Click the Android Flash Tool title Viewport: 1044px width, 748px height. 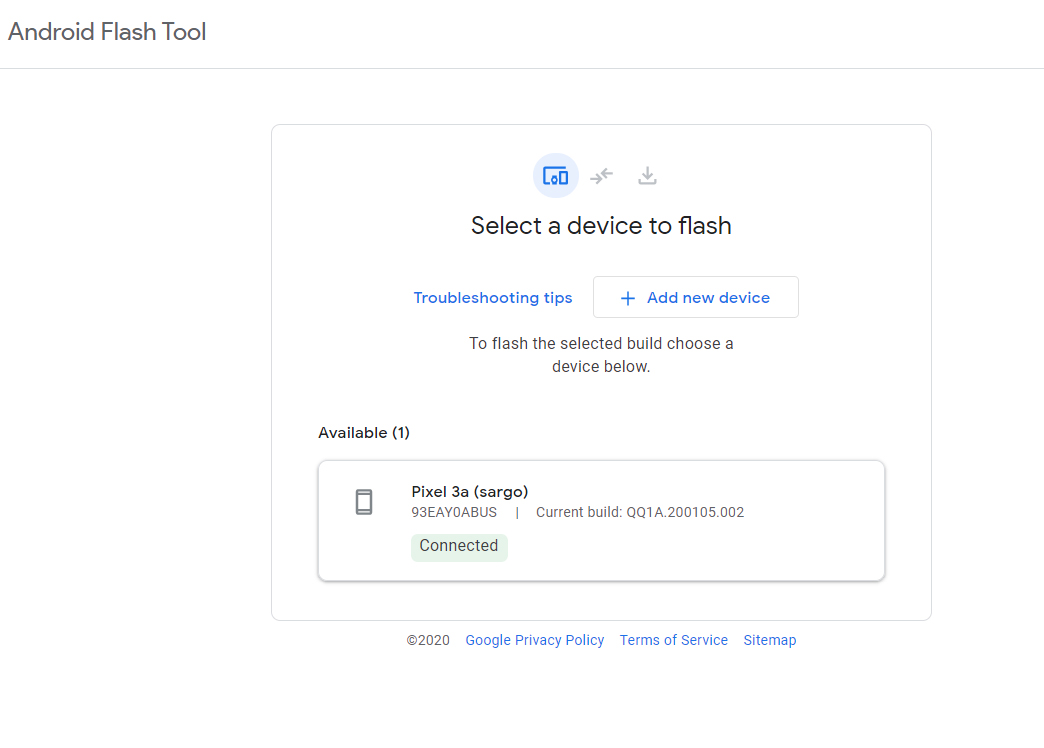tap(107, 32)
